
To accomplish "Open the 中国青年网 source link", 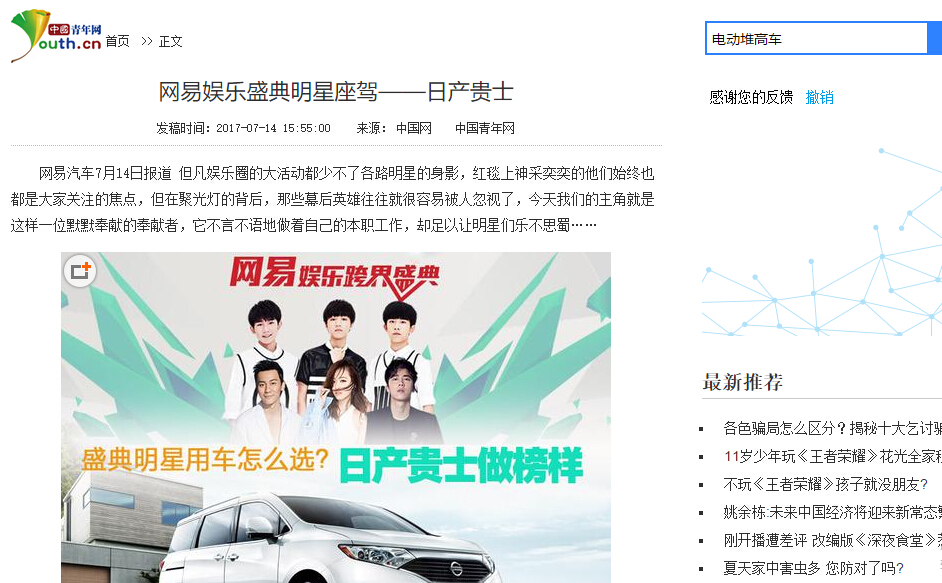I will tap(485, 128).
